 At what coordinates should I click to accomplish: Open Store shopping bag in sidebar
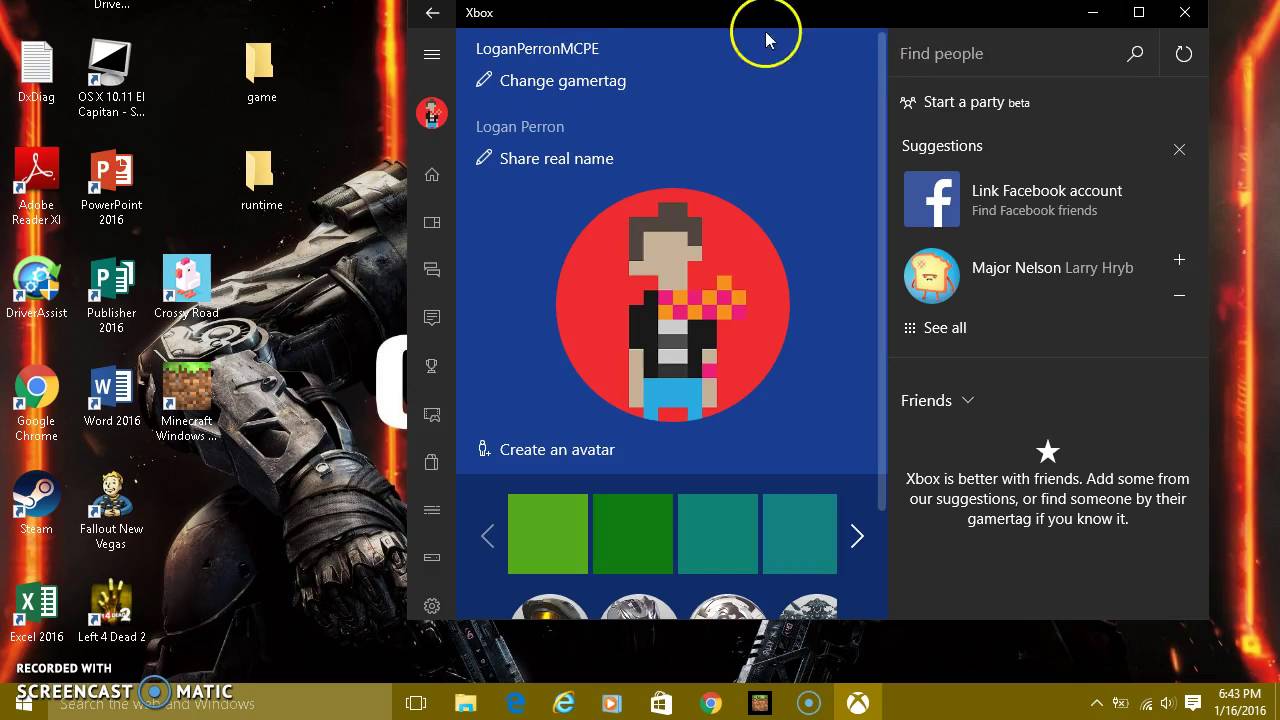point(432,462)
